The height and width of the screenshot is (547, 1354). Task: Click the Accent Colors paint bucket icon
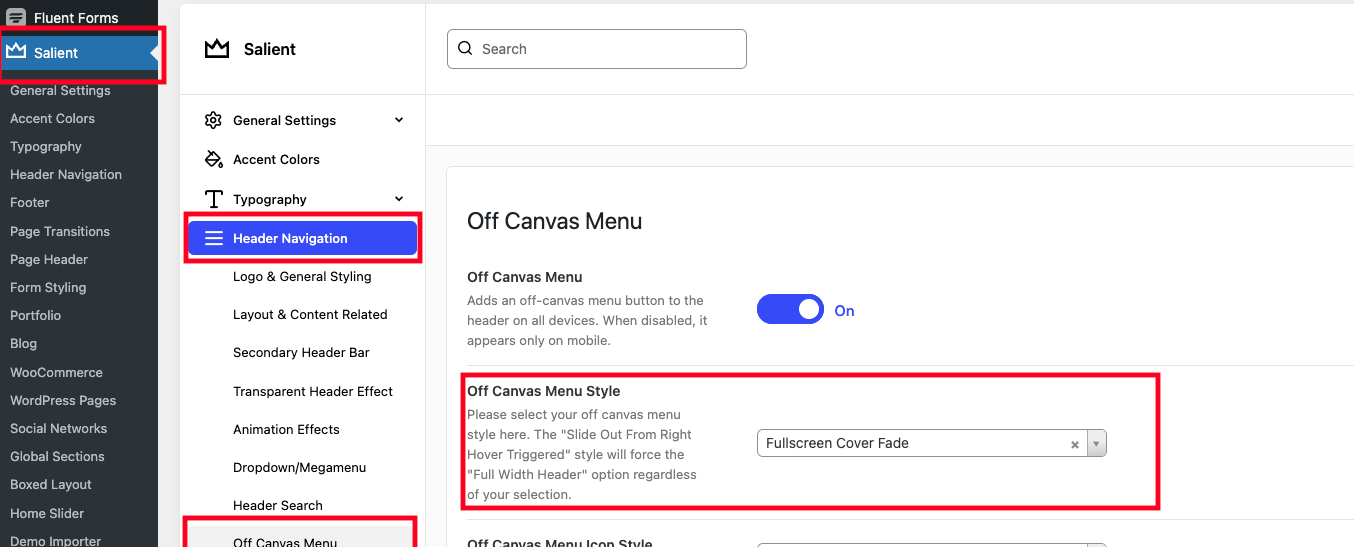tap(213, 159)
